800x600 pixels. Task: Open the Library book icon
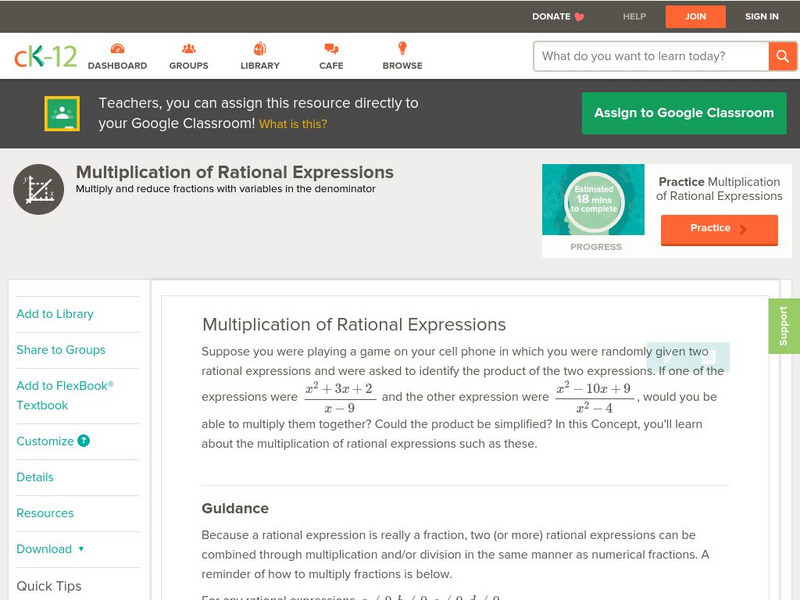point(259,46)
